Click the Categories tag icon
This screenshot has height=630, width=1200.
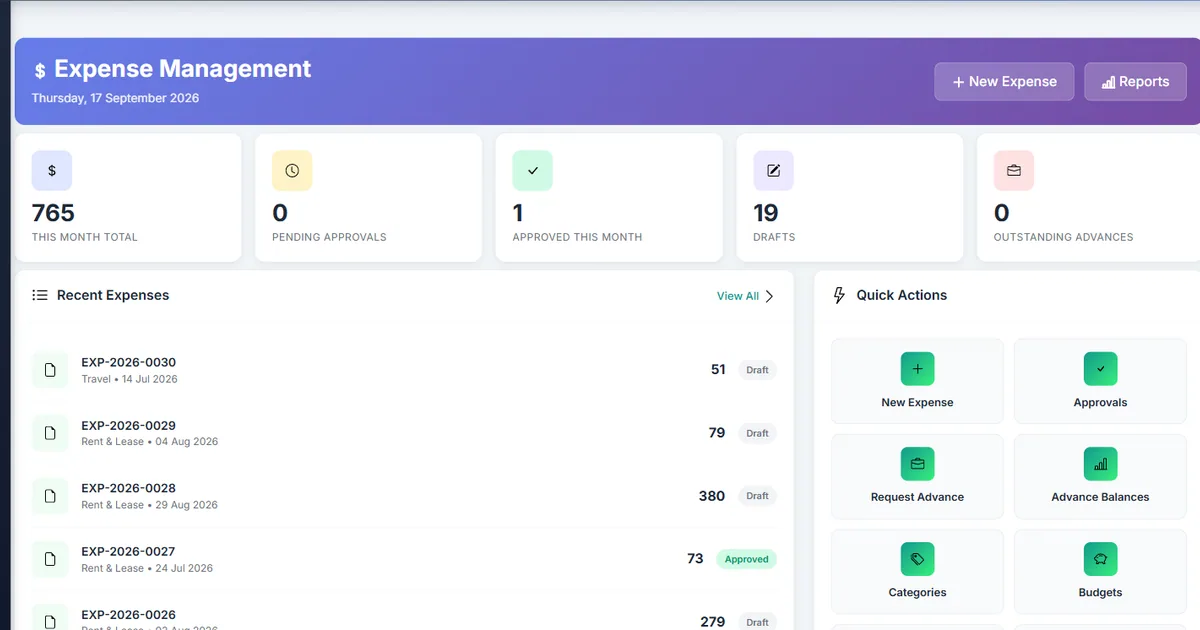[x=917, y=559]
